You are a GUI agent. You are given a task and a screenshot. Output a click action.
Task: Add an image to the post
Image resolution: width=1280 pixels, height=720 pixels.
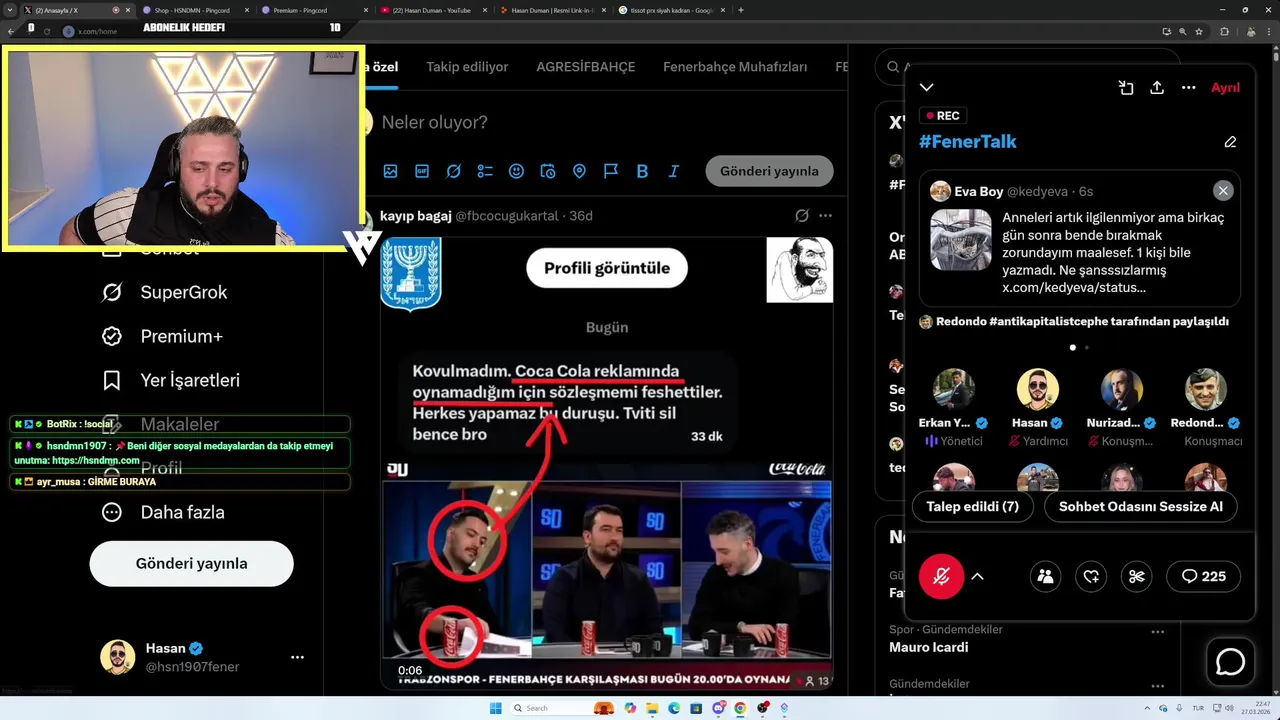(390, 171)
